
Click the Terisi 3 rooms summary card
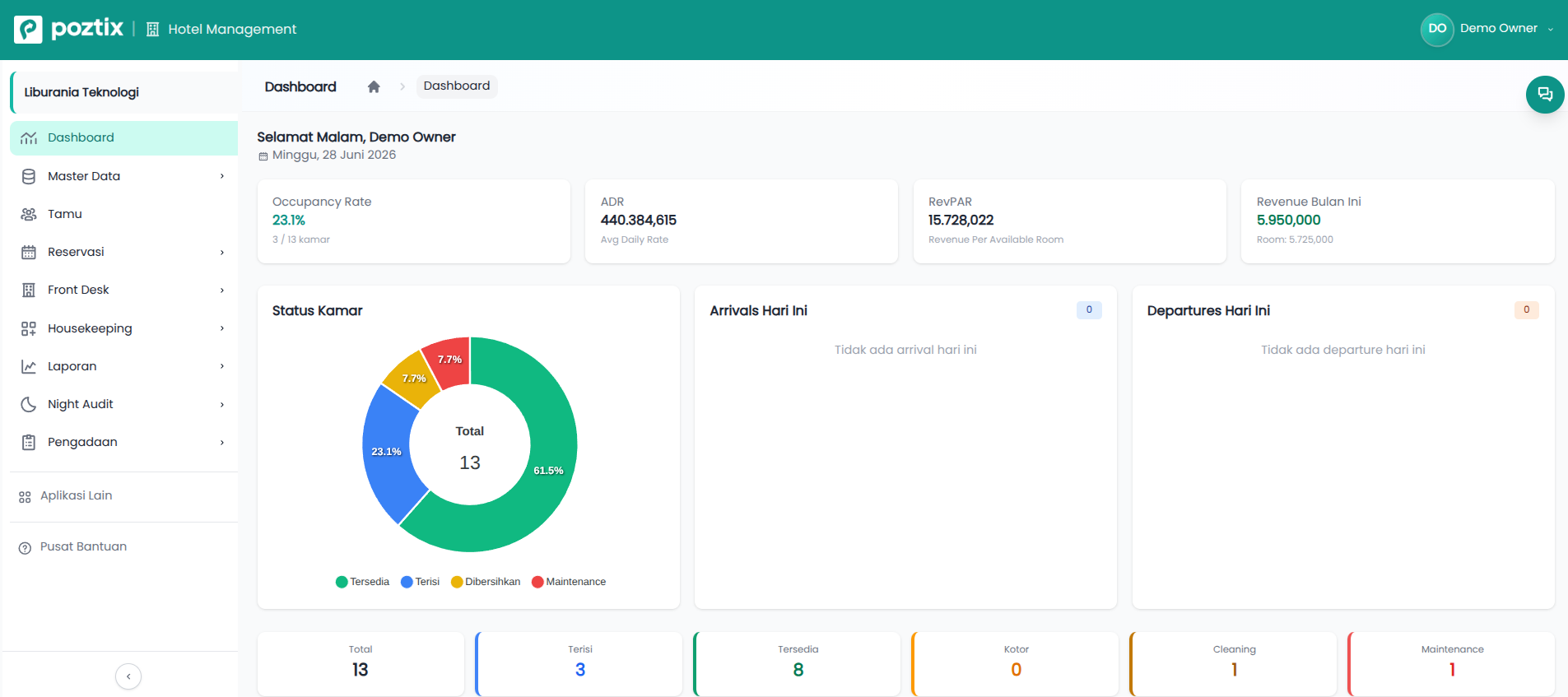579,663
